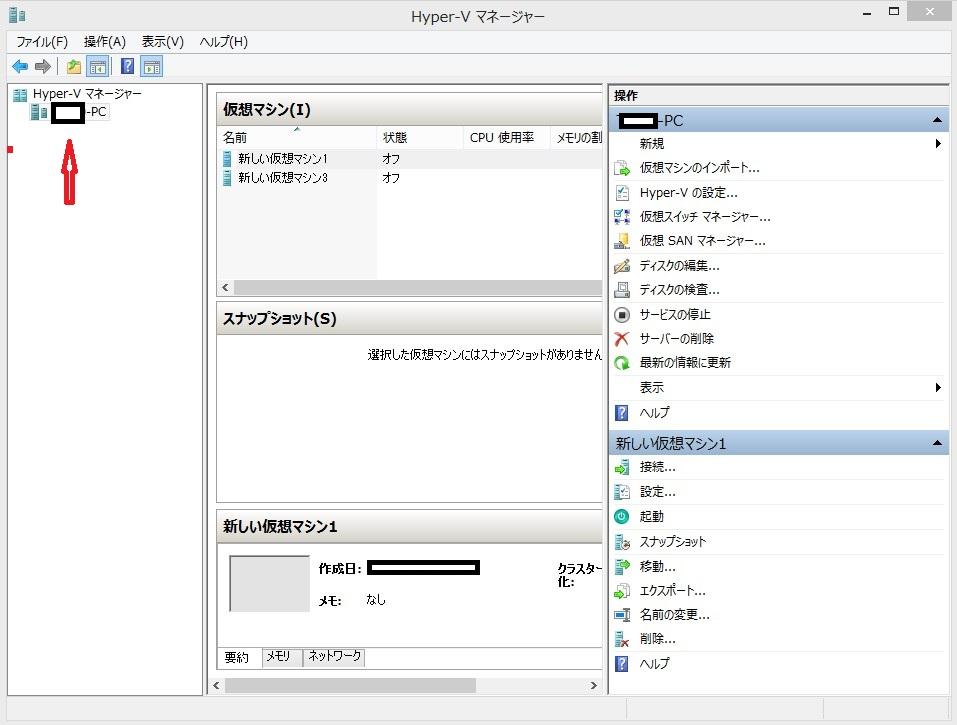This screenshot has height=725, width=957.
Task: Sort by 名前 column header
Action: pyautogui.click(x=297, y=138)
